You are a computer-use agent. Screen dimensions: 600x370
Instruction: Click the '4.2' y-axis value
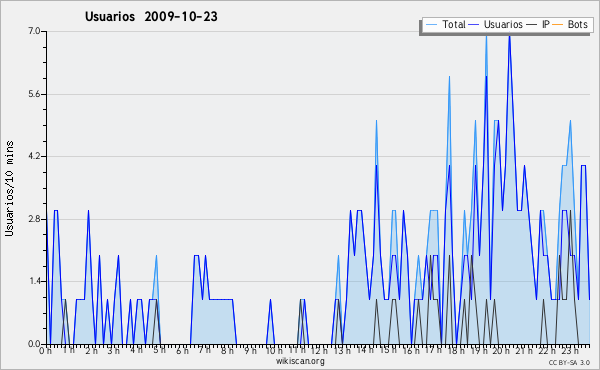tap(34, 156)
